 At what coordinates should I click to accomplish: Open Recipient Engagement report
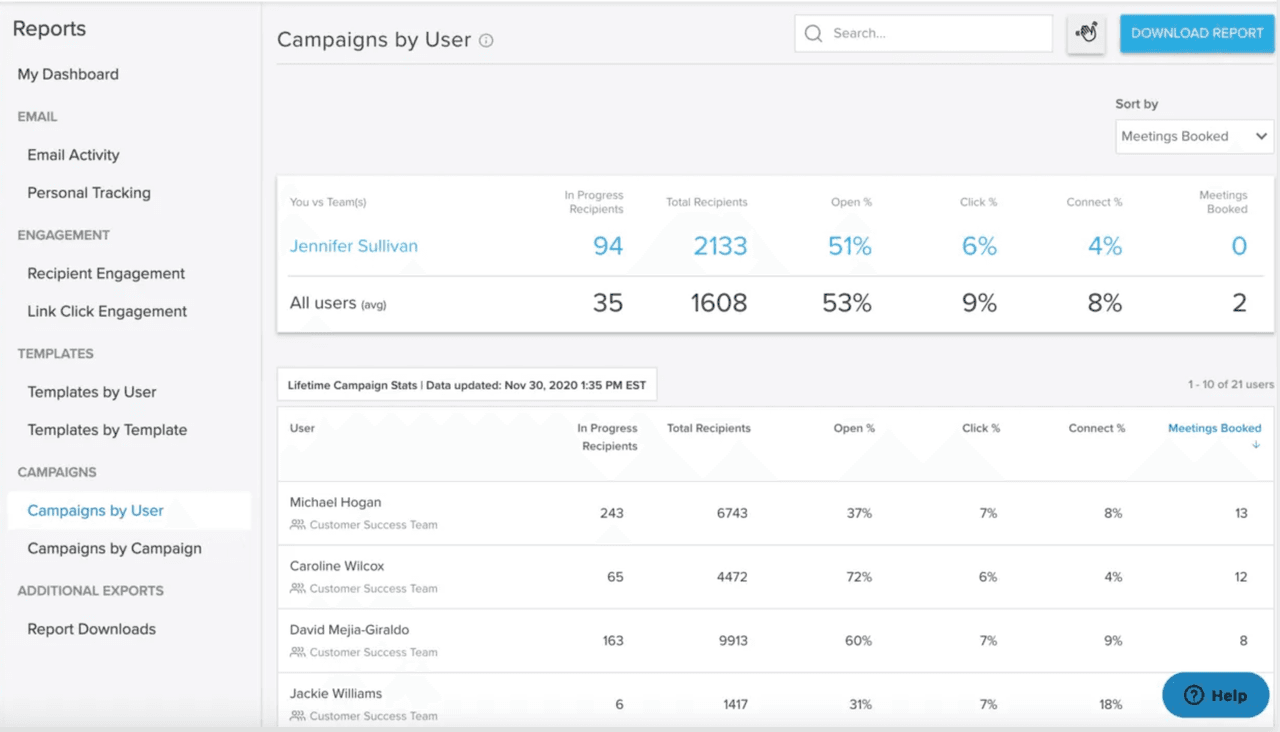105,273
